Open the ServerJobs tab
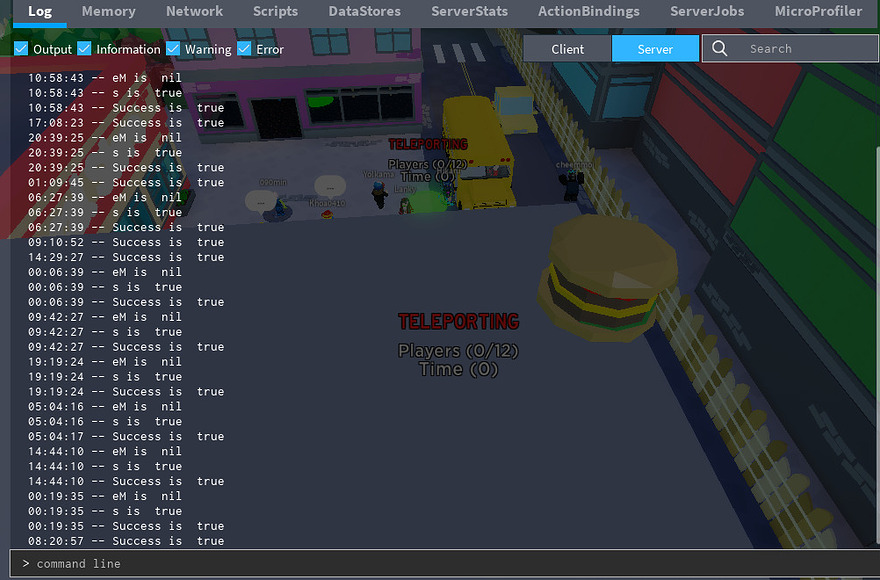880x580 pixels. click(706, 11)
